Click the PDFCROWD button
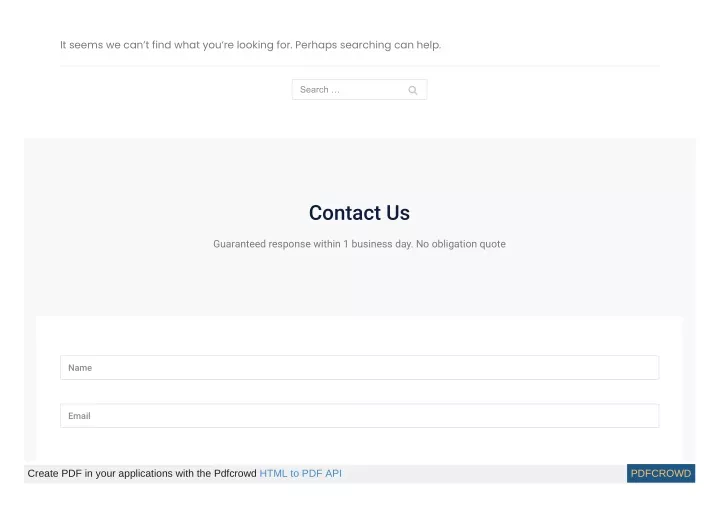This screenshot has width=720, height=509. coord(661,474)
